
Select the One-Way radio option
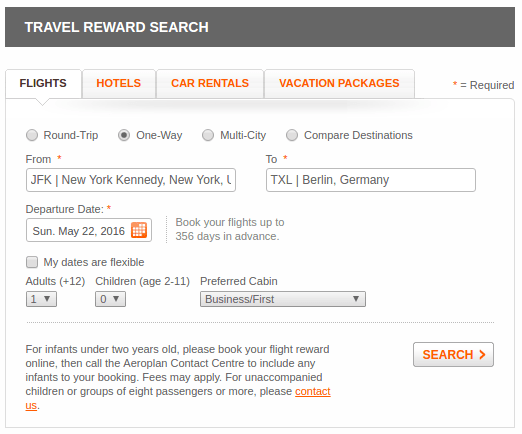pos(124,135)
